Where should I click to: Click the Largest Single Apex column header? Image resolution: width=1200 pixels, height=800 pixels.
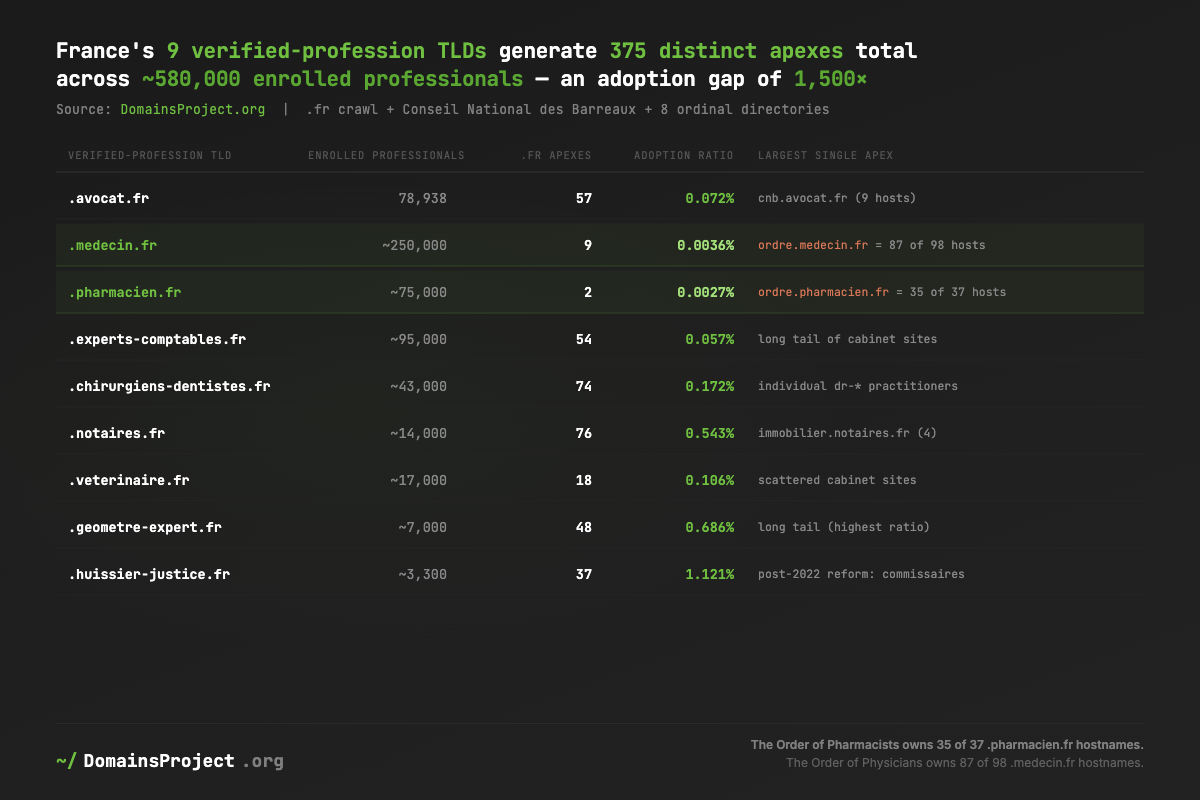(x=825, y=156)
